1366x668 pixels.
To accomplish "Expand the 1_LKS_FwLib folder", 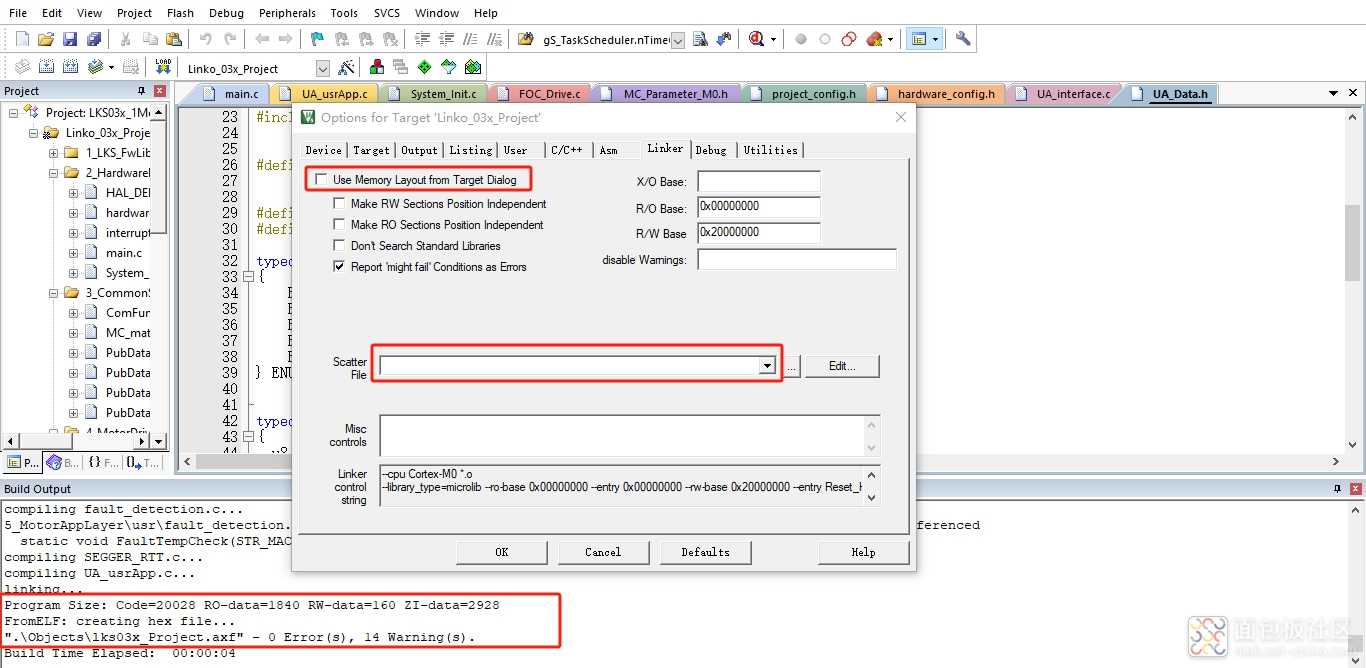I will (x=54, y=153).
